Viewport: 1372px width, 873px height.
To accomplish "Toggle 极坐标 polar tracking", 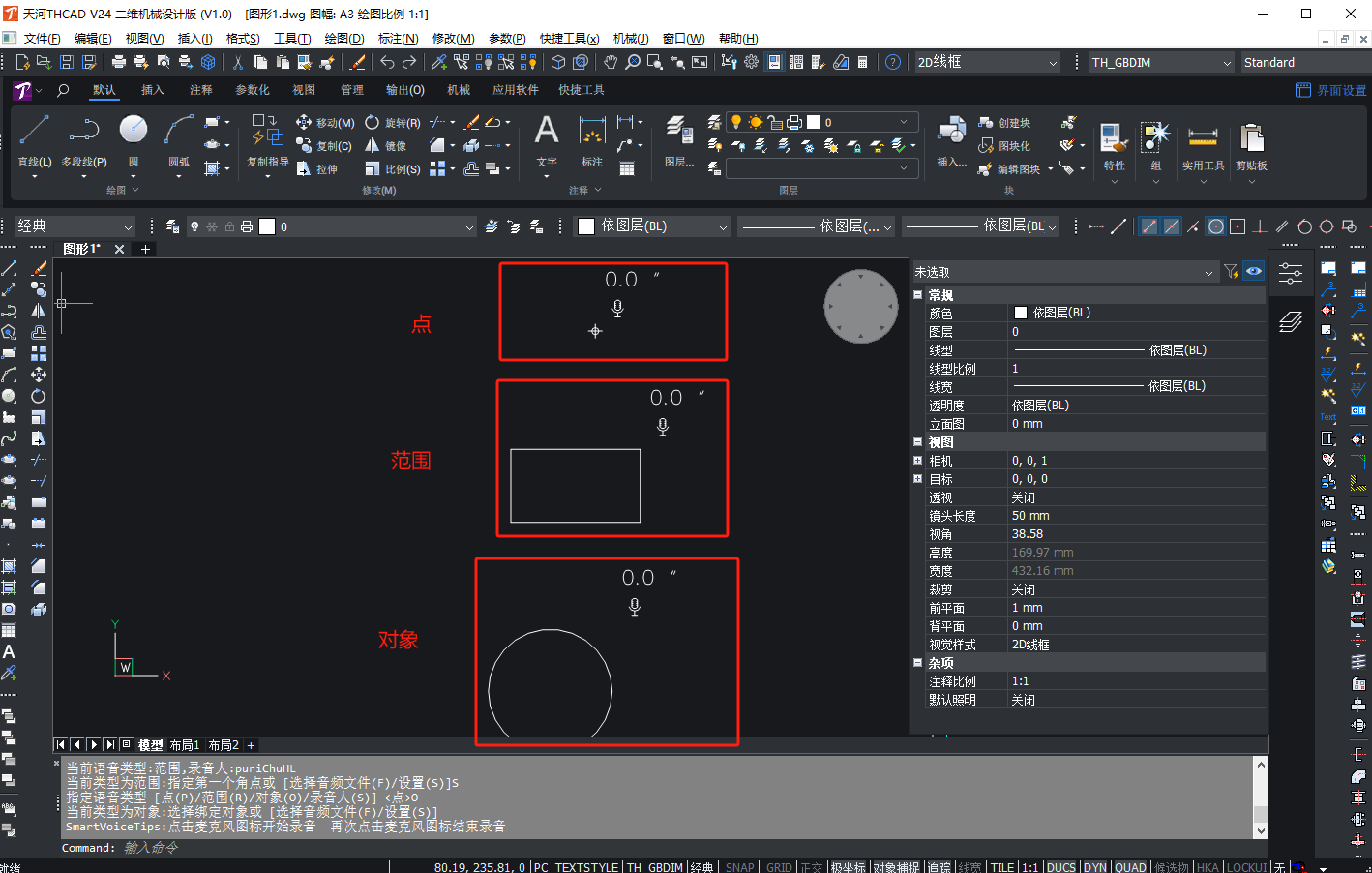I will pyautogui.click(x=848, y=867).
